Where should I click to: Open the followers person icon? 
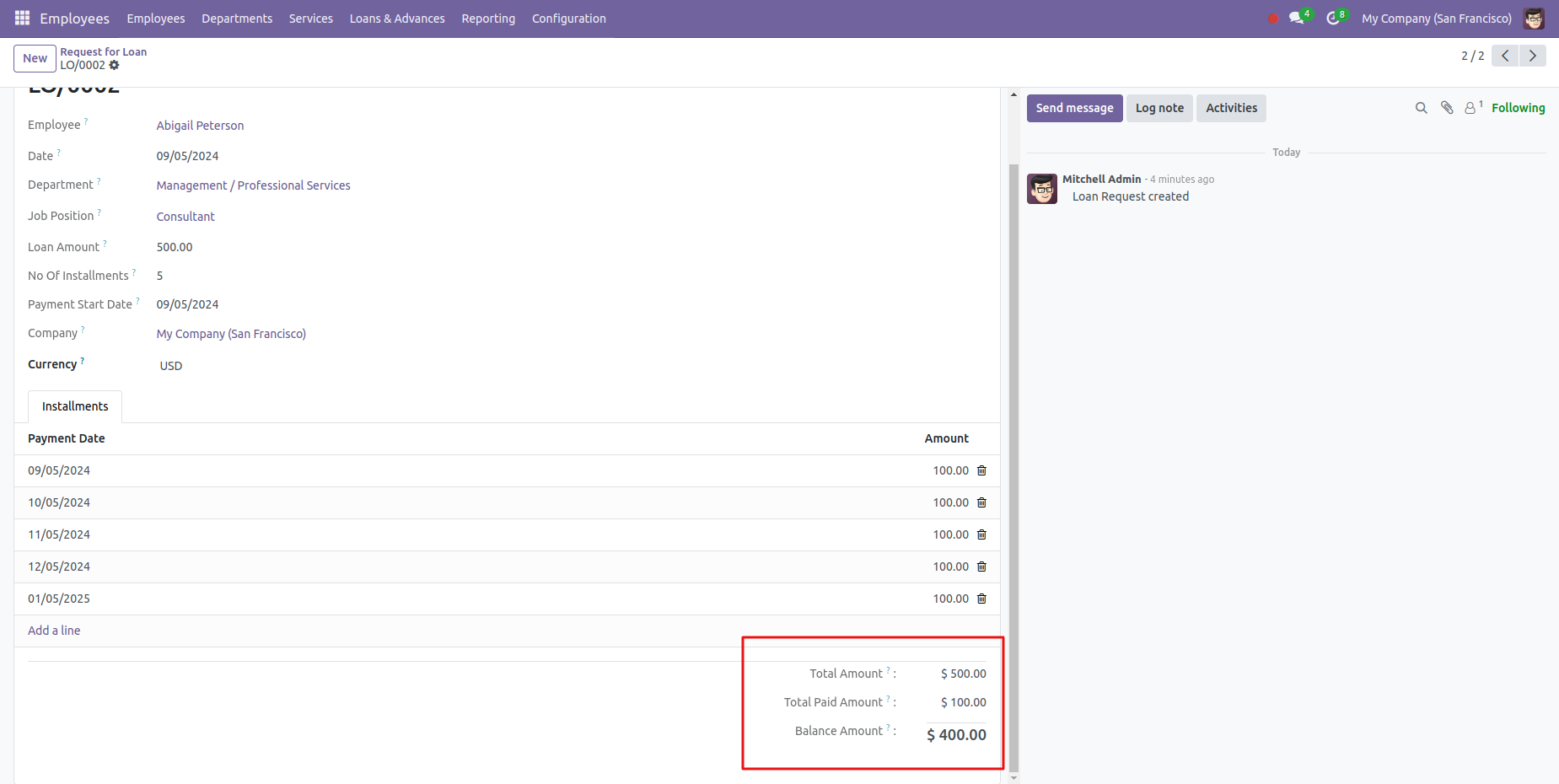point(1470,108)
